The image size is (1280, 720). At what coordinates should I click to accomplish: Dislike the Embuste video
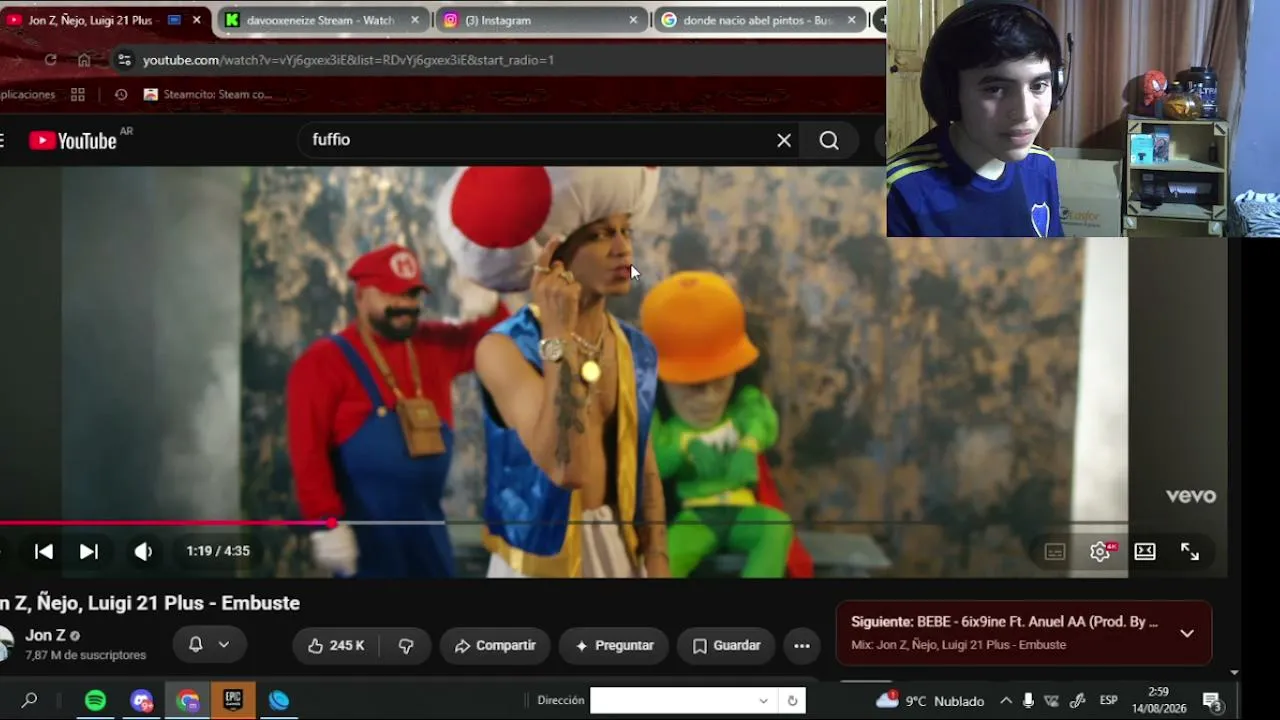point(405,646)
